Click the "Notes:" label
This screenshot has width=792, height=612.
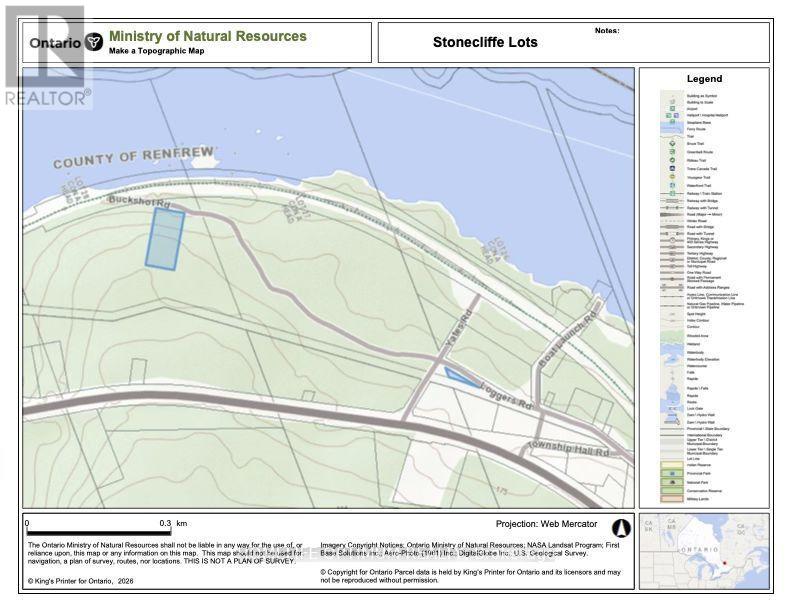tap(607, 30)
